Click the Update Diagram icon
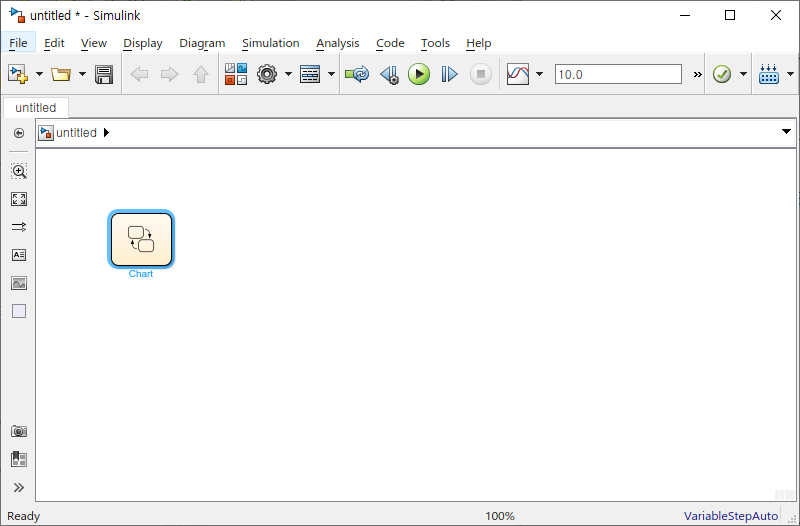This screenshot has height=526, width=800. [357, 74]
